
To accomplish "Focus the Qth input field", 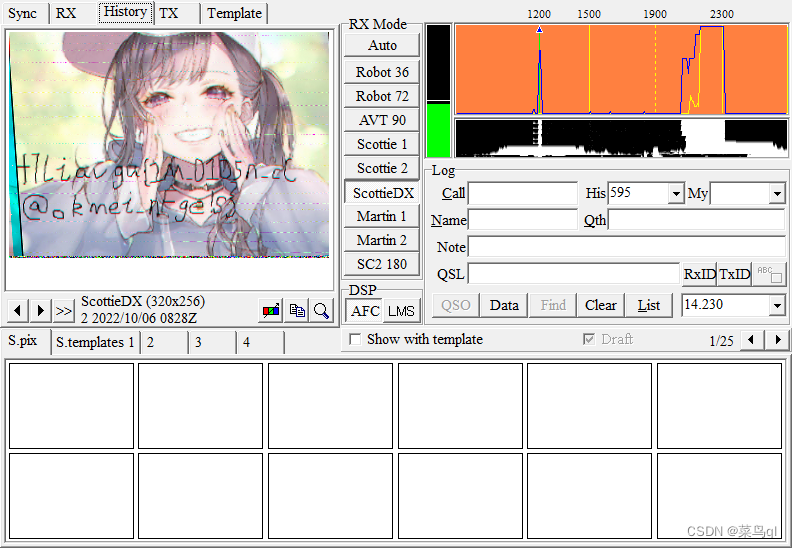I will [x=697, y=220].
